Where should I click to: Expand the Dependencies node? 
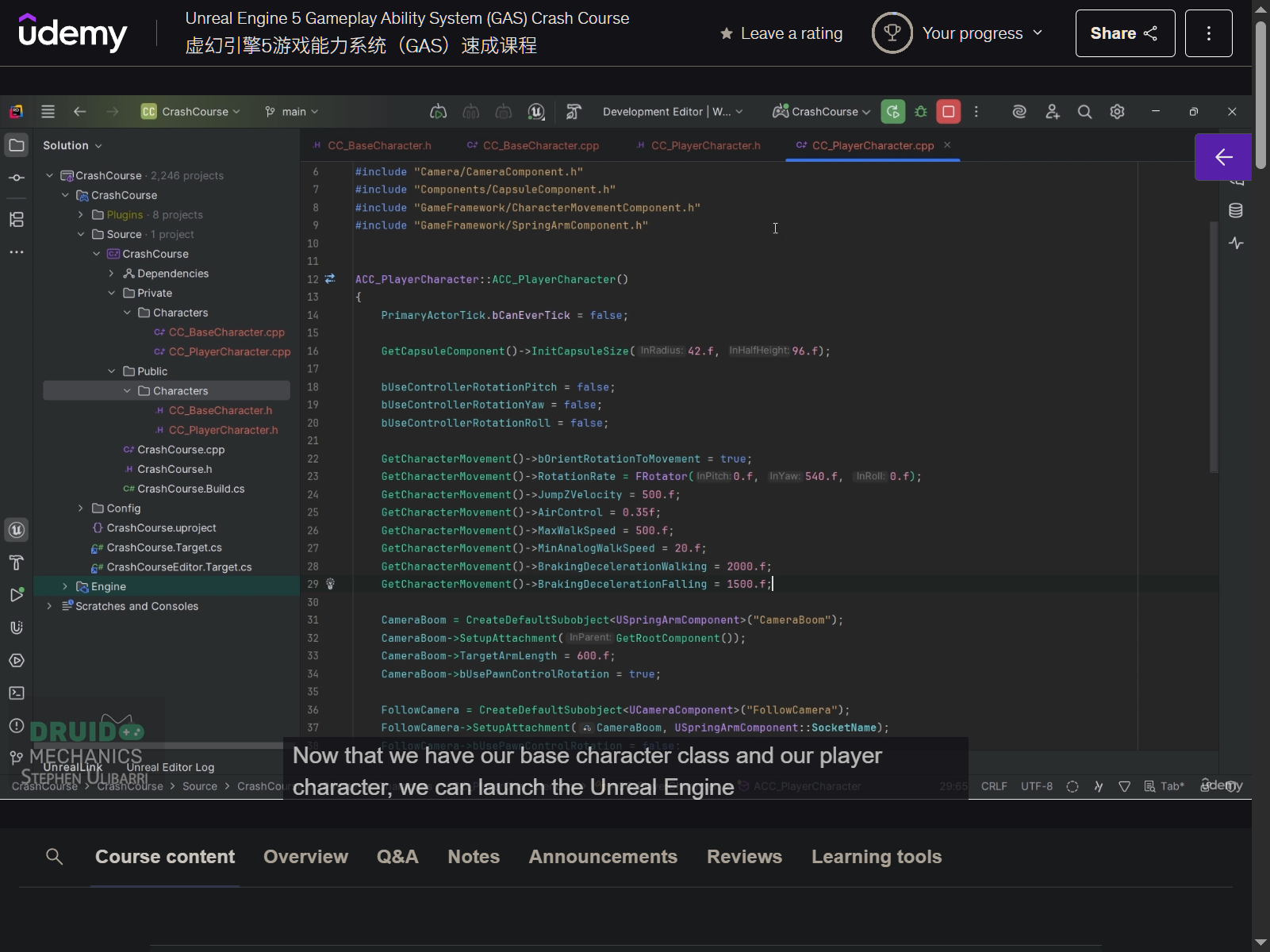[x=111, y=274]
